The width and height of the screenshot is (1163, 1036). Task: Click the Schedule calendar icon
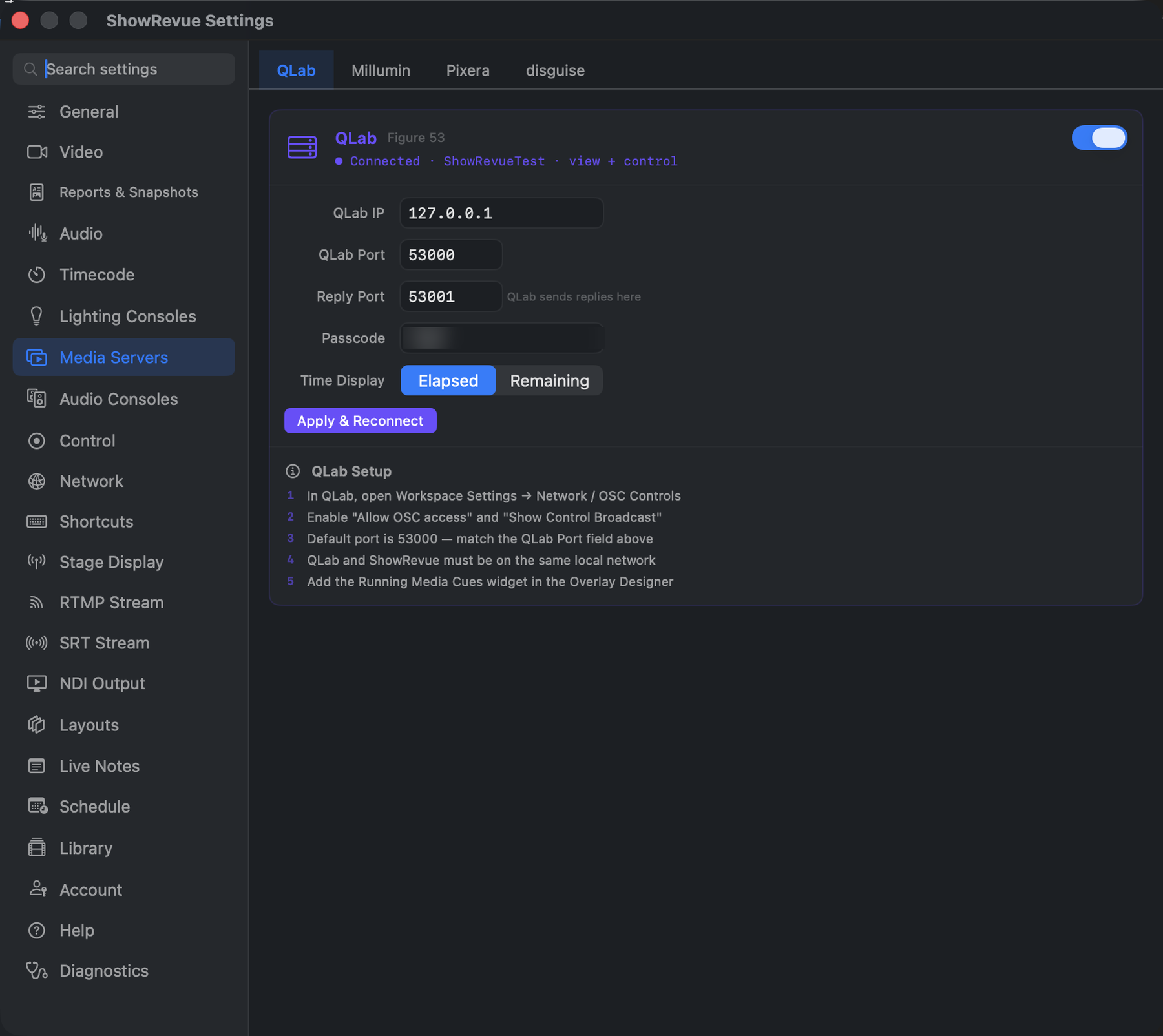coord(37,806)
